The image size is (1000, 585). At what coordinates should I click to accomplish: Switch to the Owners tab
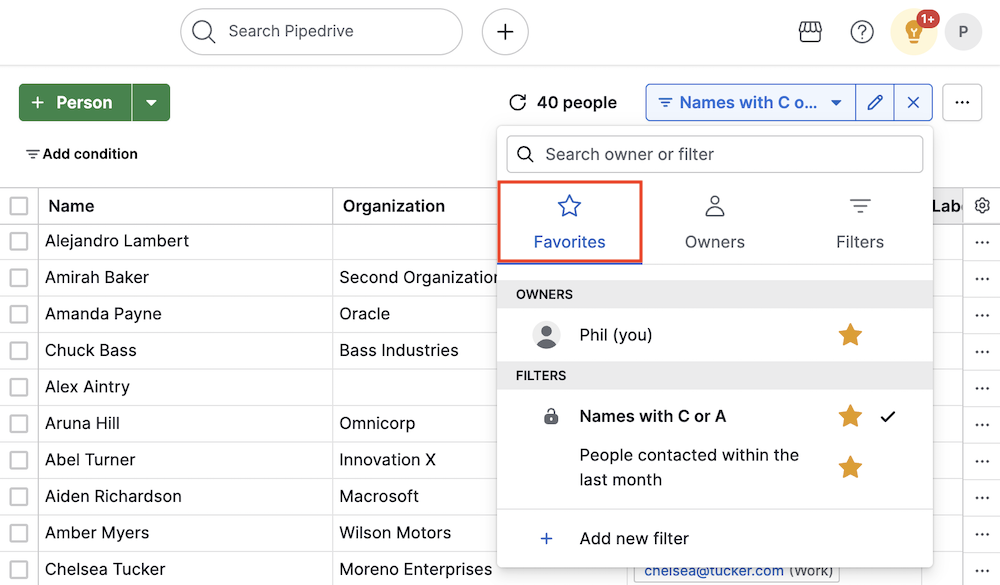click(714, 222)
